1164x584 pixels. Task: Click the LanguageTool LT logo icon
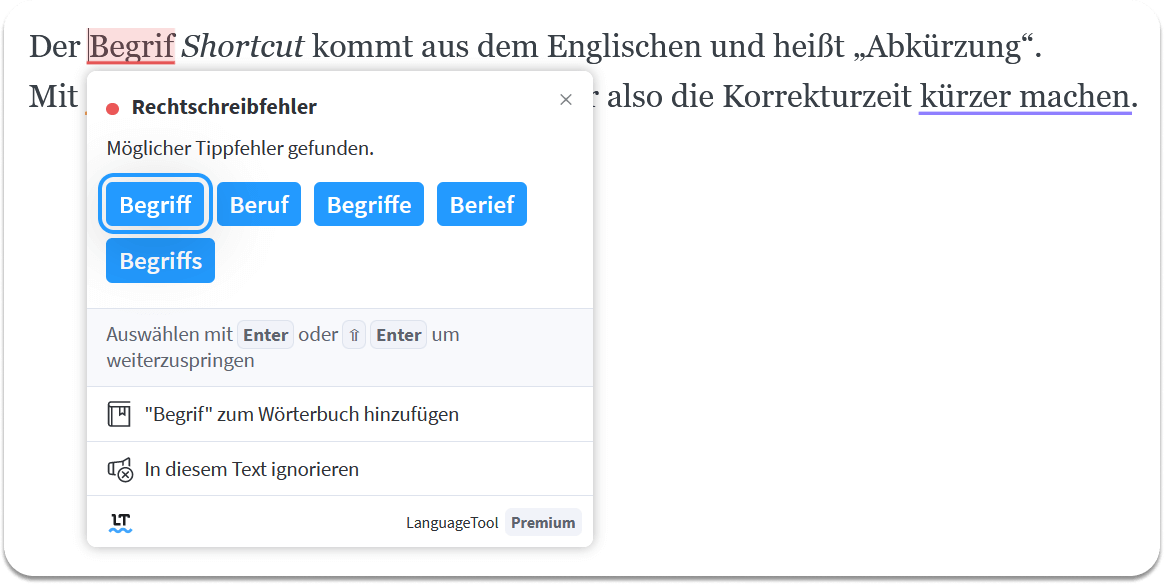click(120, 523)
